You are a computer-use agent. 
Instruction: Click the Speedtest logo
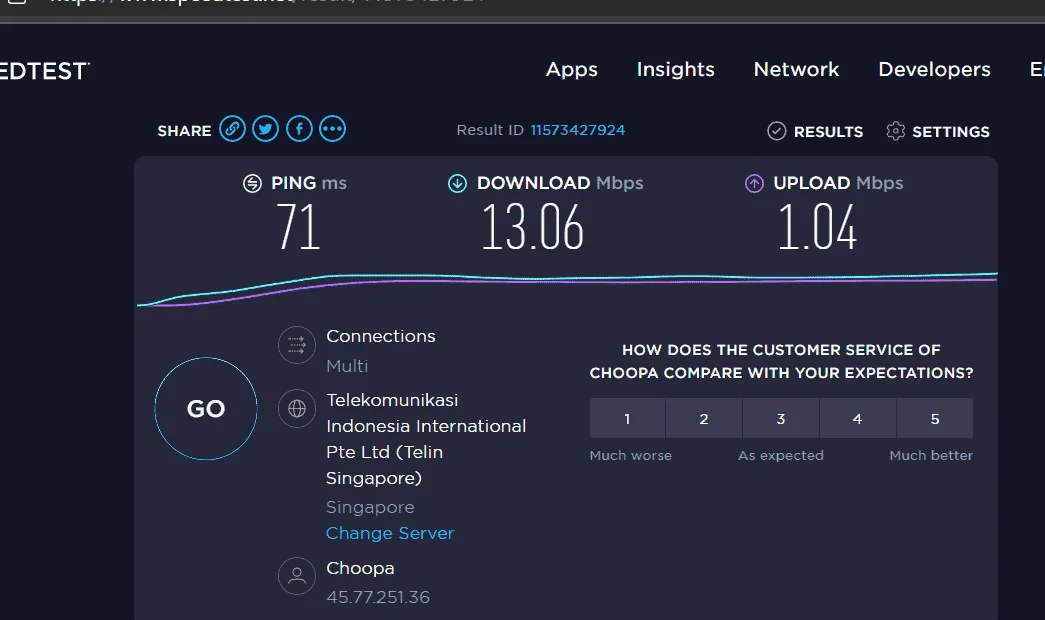pyautogui.click(x=44, y=71)
